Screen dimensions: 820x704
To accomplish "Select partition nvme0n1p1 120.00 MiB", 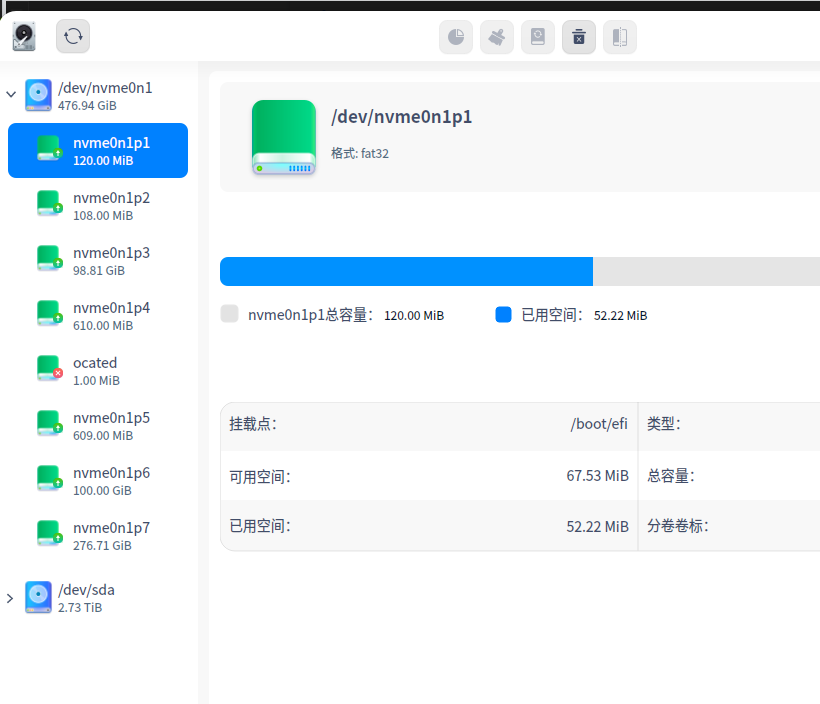I will (98, 151).
